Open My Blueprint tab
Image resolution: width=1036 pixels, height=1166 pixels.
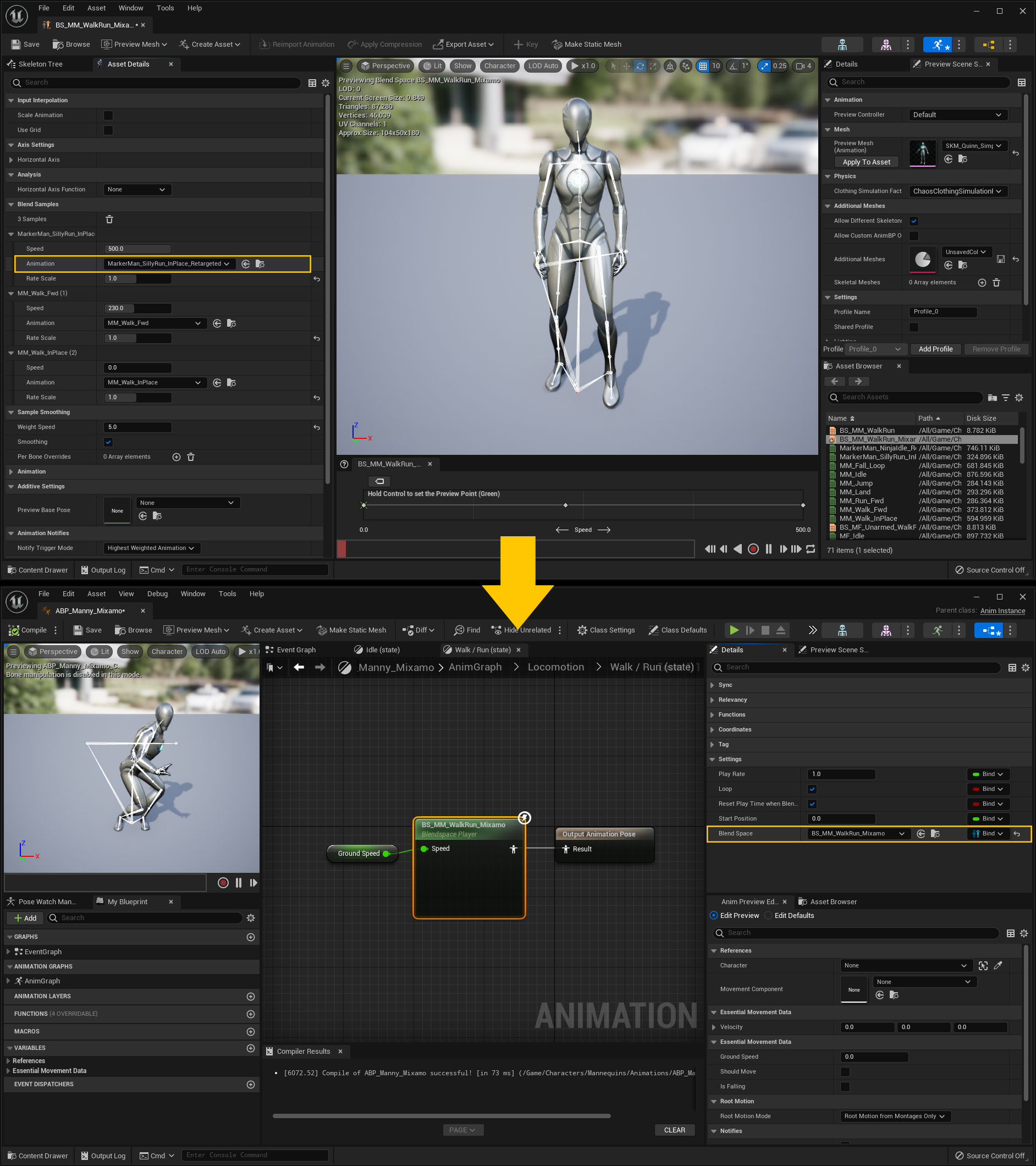127,902
